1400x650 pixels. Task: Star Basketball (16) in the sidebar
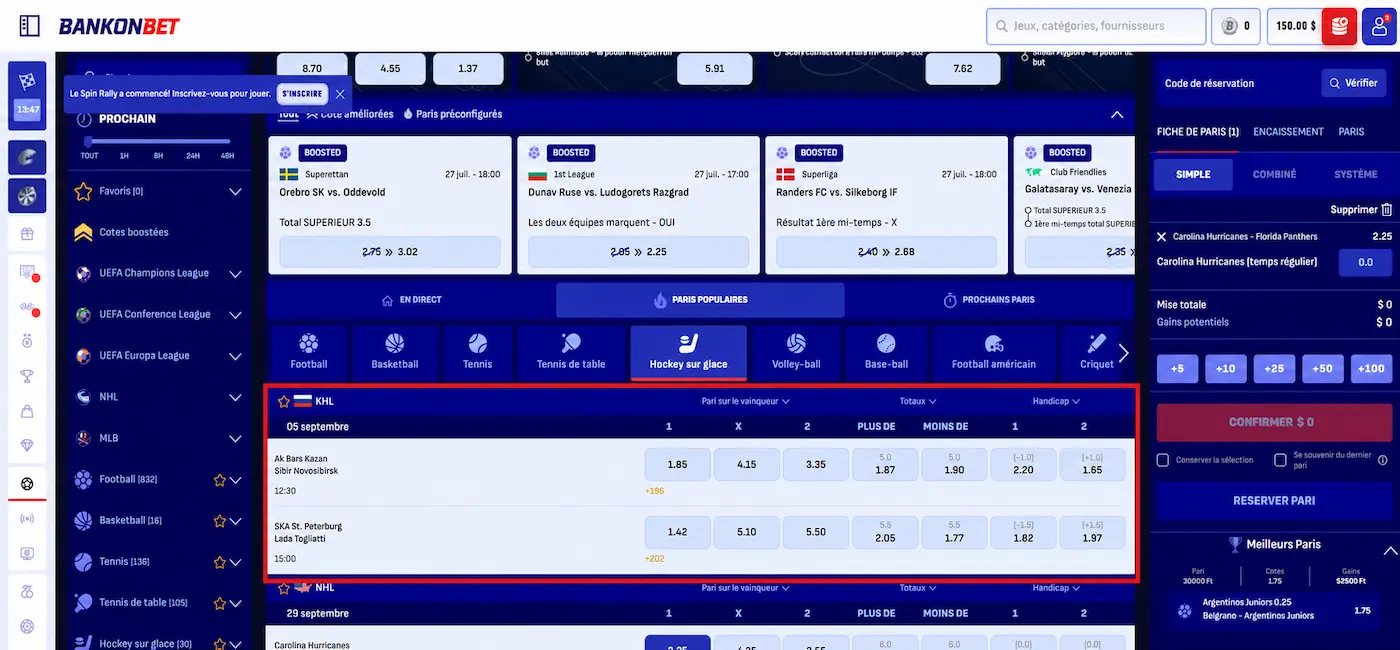coord(220,521)
